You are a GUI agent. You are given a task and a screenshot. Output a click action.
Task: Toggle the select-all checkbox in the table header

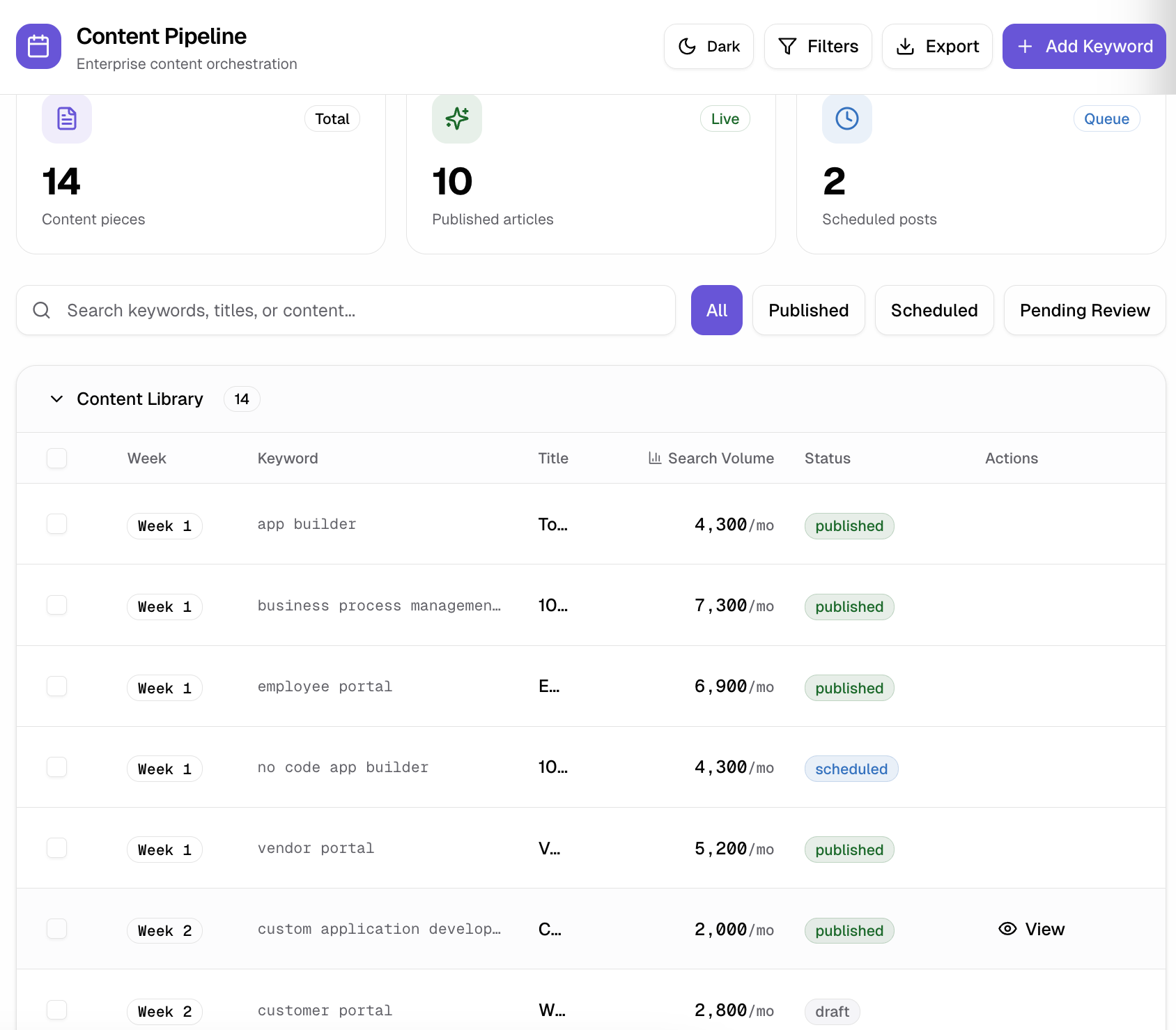[56, 458]
